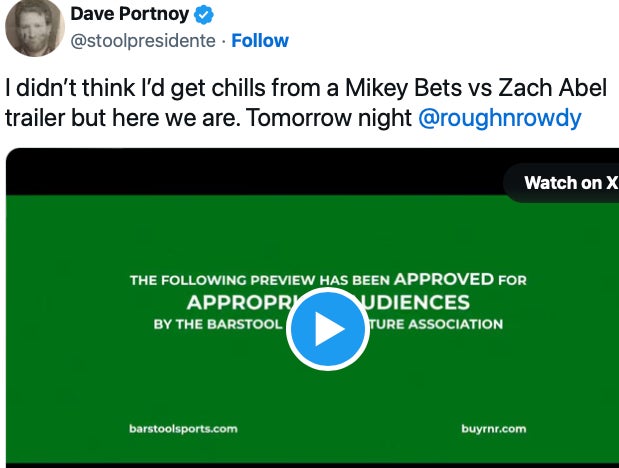Image resolution: width=619 pixels, height=468 pixels.
Task: Click barstoolsports.com text in the video
Action: (183, 428)
